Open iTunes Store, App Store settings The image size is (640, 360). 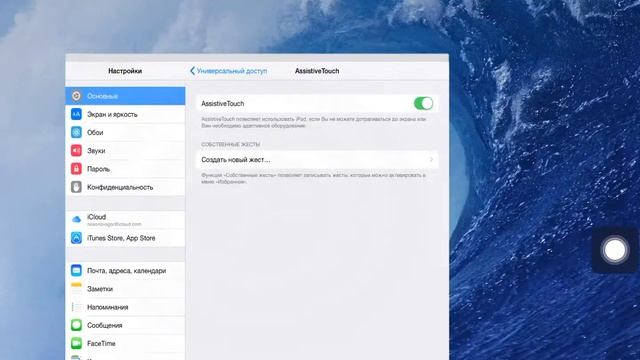click(x=125, y=238)
